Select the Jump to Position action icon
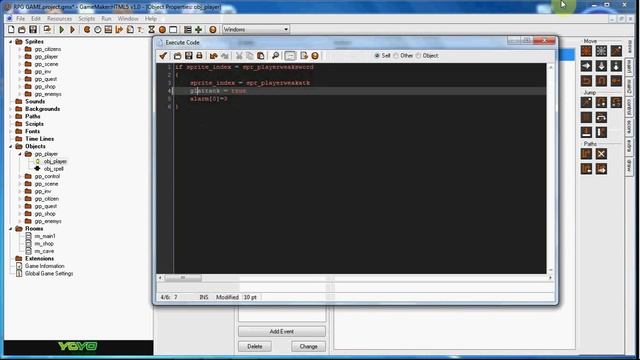This screenshot has width=640, height=360. click(x=586, y=102)
